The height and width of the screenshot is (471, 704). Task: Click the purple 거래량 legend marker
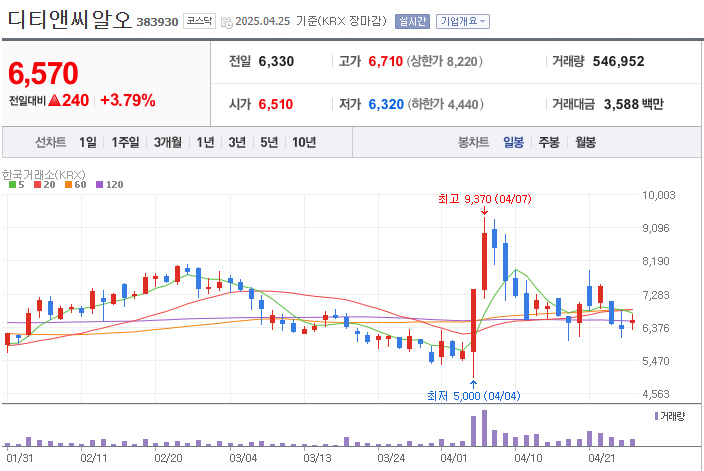tap(656, 416)
